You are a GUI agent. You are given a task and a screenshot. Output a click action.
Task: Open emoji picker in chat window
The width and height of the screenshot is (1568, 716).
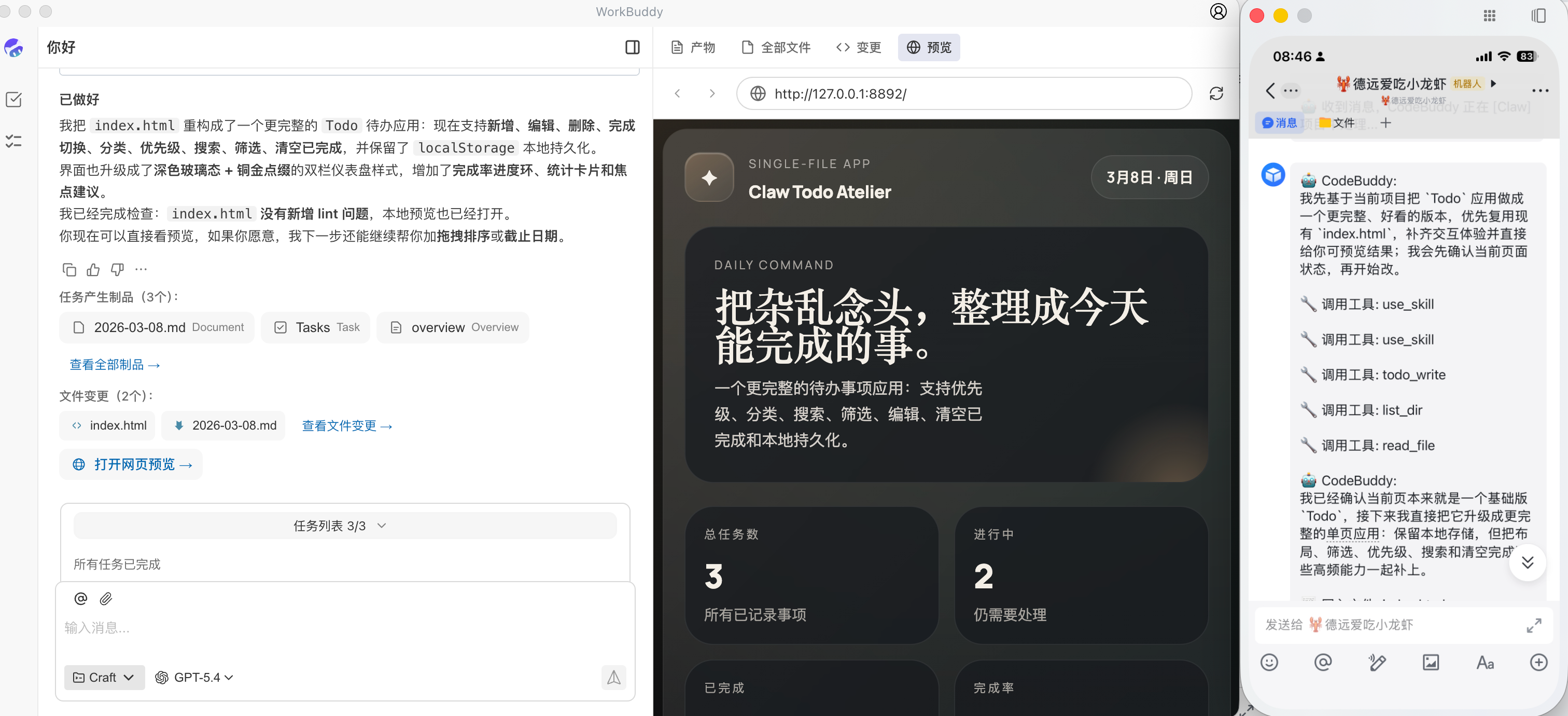pyautogui.click(x=1269, y=662)
